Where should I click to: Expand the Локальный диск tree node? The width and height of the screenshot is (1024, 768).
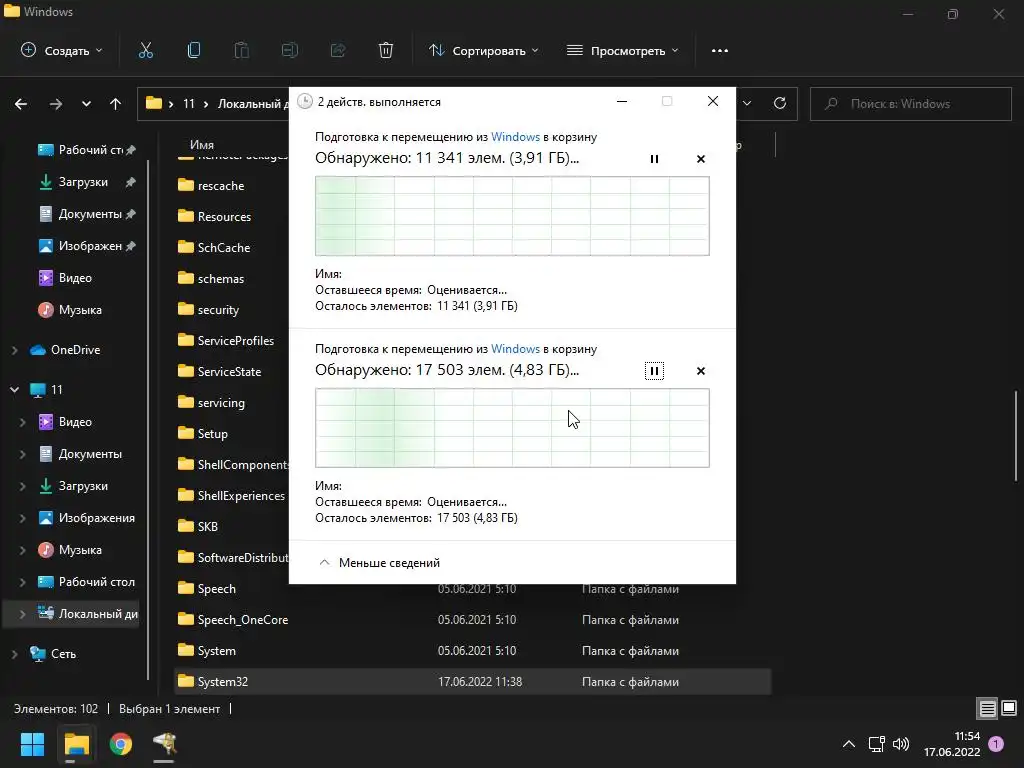point(23,614)
